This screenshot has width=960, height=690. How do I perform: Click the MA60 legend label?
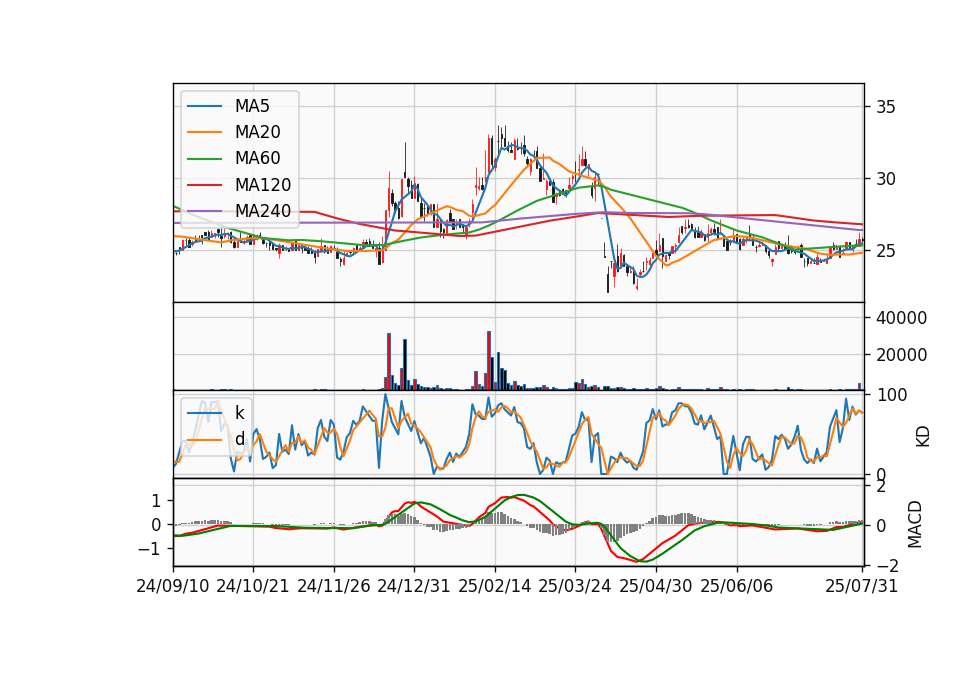pyautogui.click(x=257, y=158)
